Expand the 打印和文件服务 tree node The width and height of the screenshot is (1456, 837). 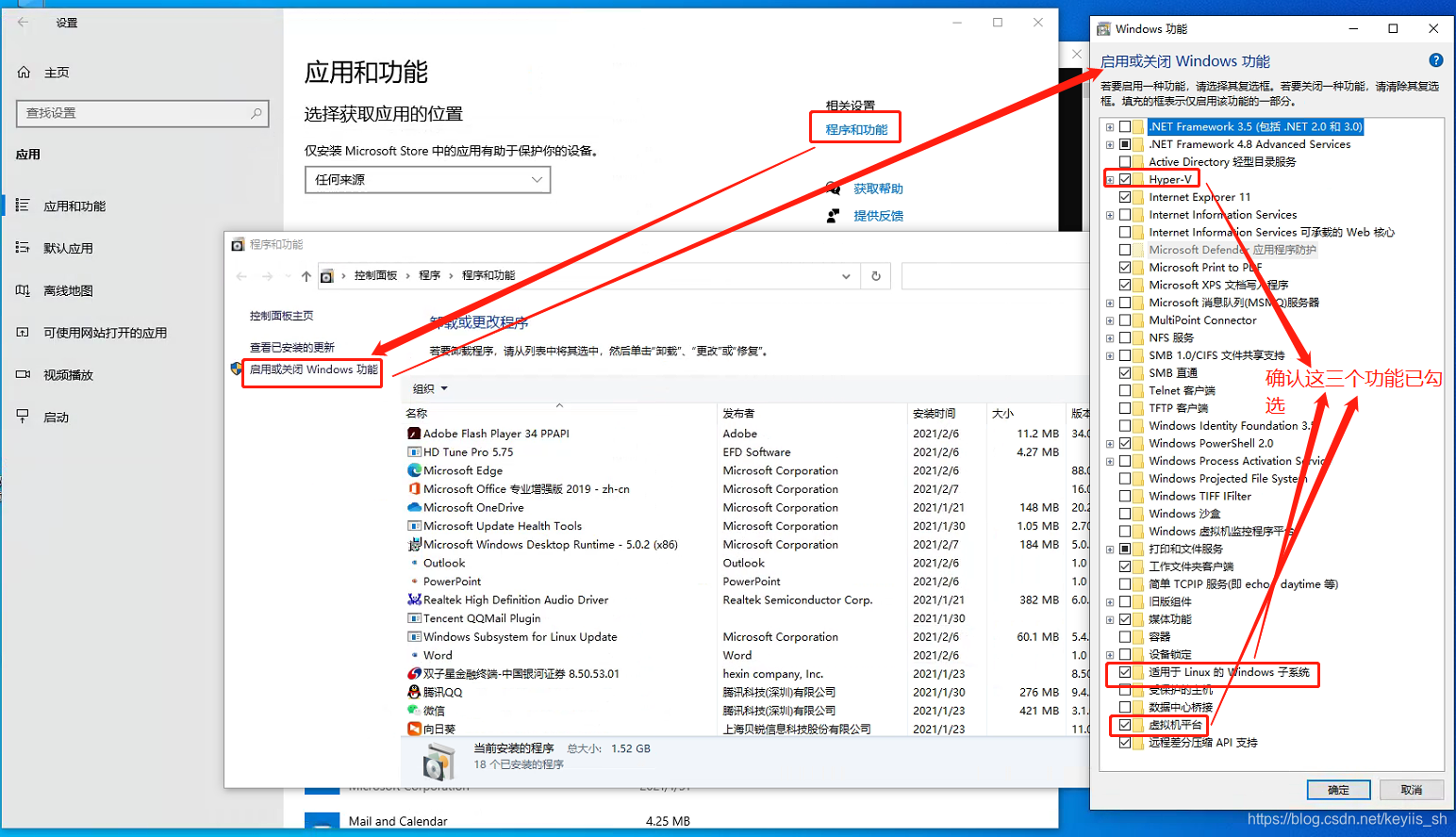point(1110,549)
